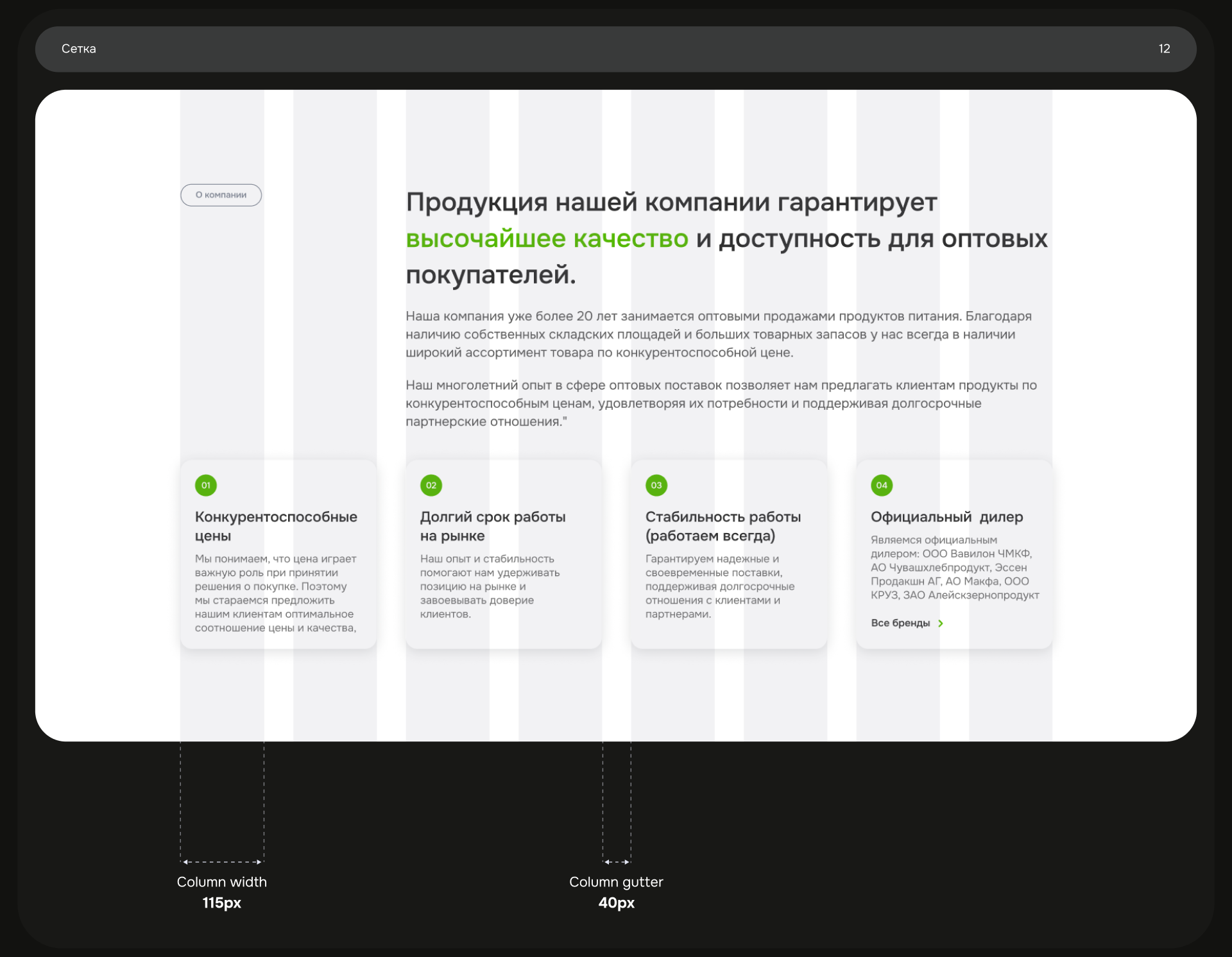The image size is (1232, 957).
Task: Click the green chevron next to Все бренды
Action: click(941, 623)
